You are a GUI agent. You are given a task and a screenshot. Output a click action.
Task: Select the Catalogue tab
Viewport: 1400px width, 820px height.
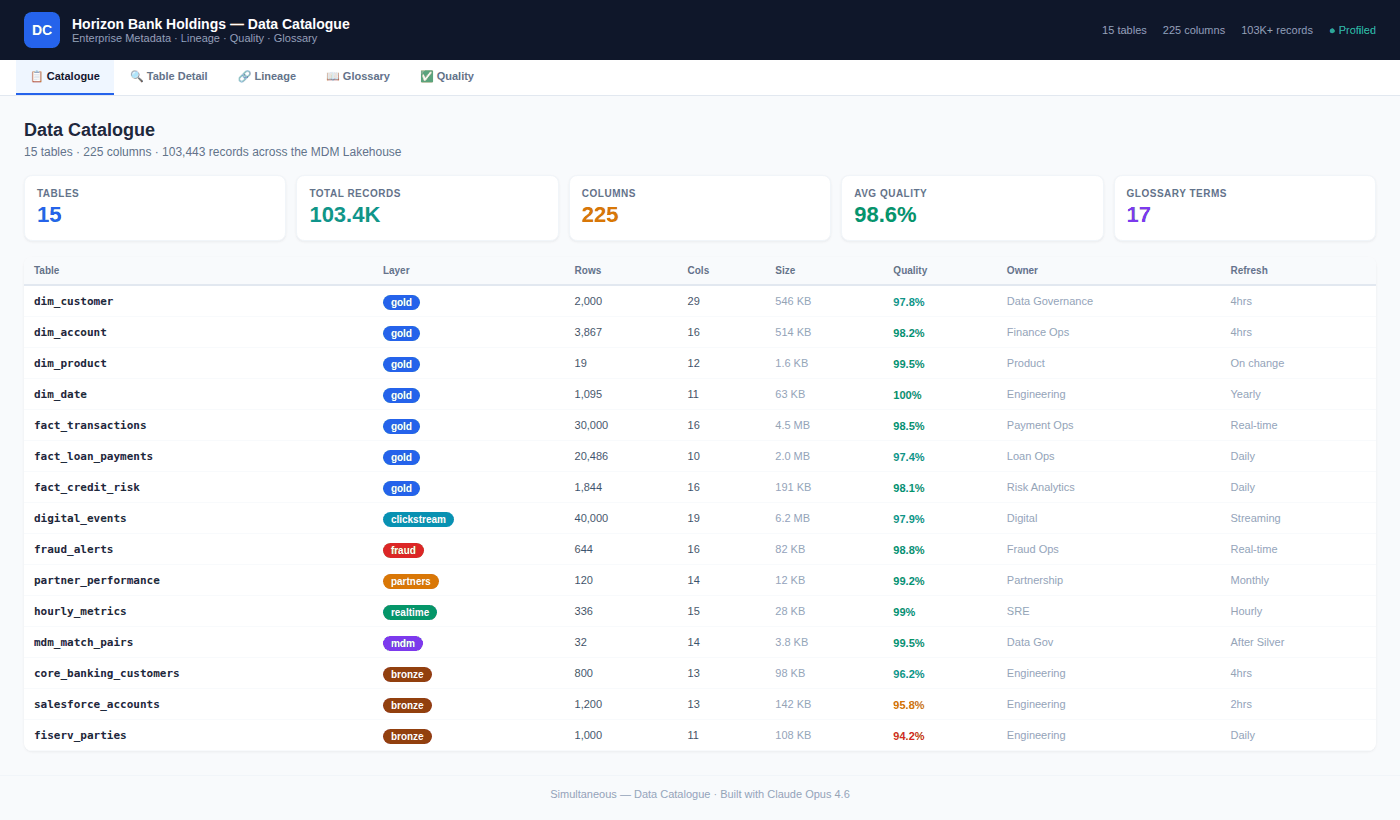pos(65,76)
